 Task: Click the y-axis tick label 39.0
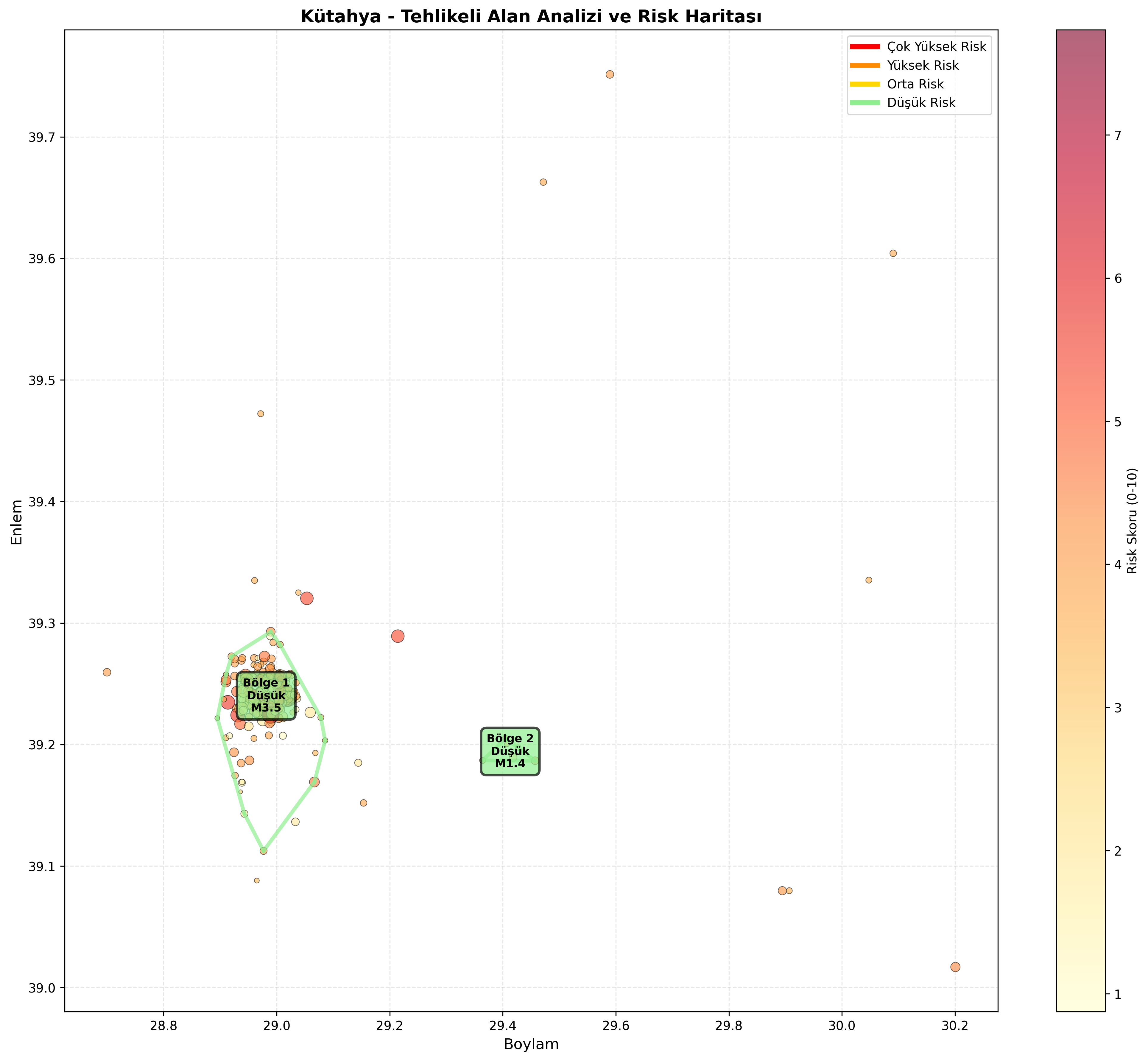41,988
